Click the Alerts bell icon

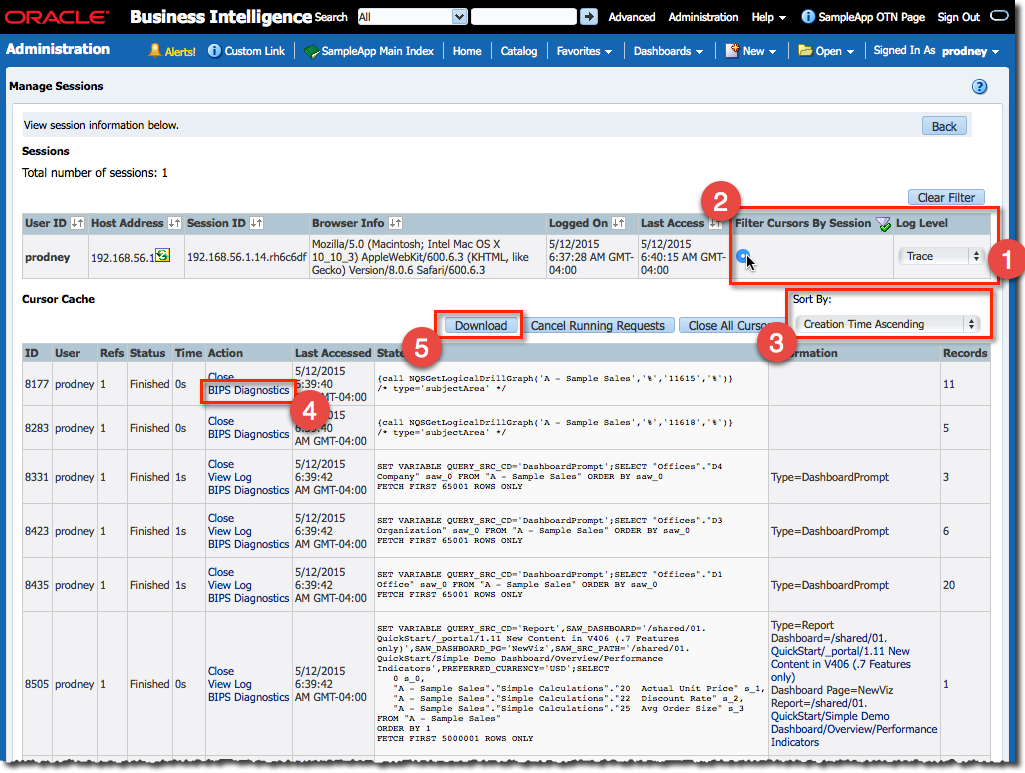(x=155, y=51)
